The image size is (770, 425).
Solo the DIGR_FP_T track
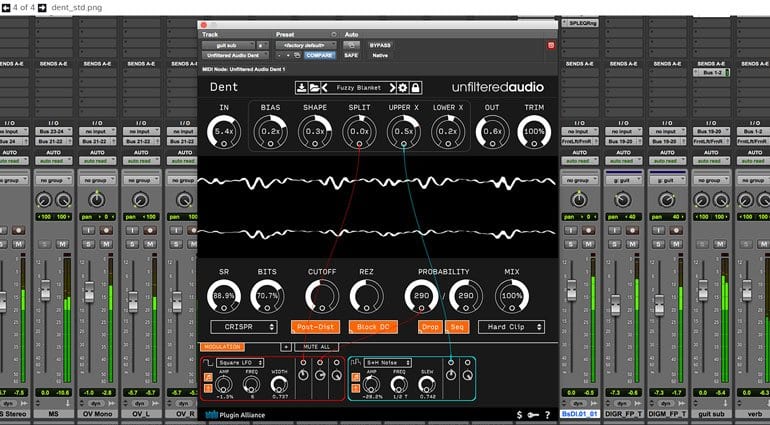614,244
